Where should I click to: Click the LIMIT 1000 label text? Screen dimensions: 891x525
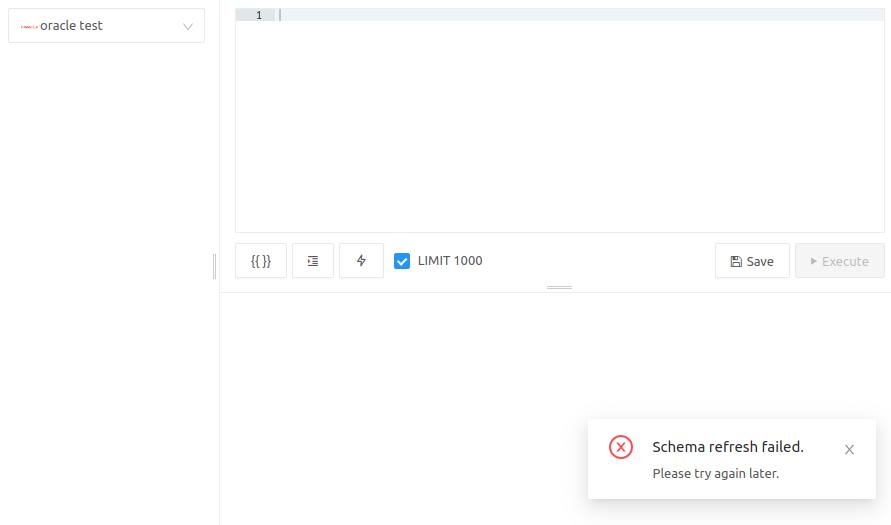(450, 261)
